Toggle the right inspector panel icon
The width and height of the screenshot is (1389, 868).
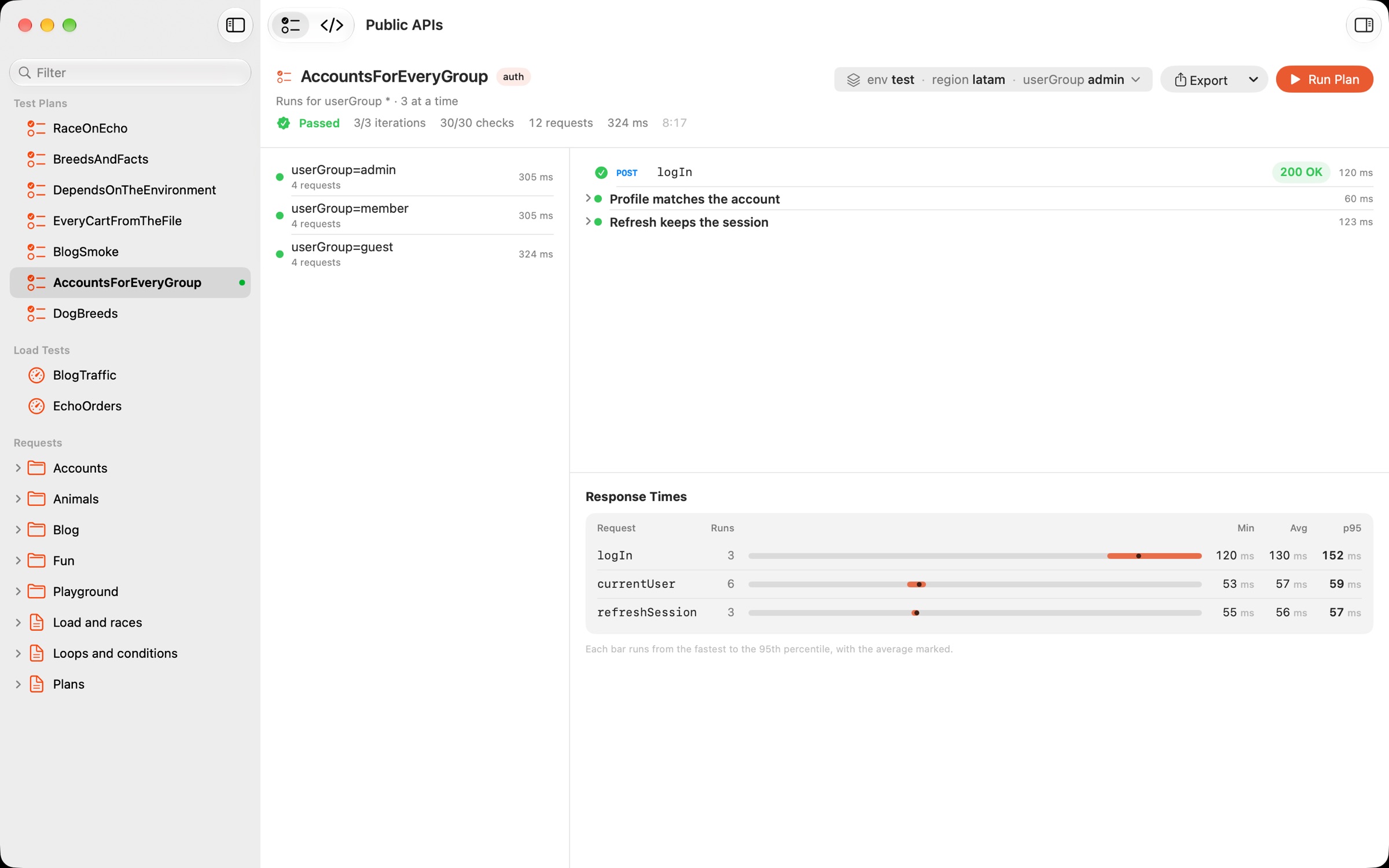click(x=1364, y=25)
